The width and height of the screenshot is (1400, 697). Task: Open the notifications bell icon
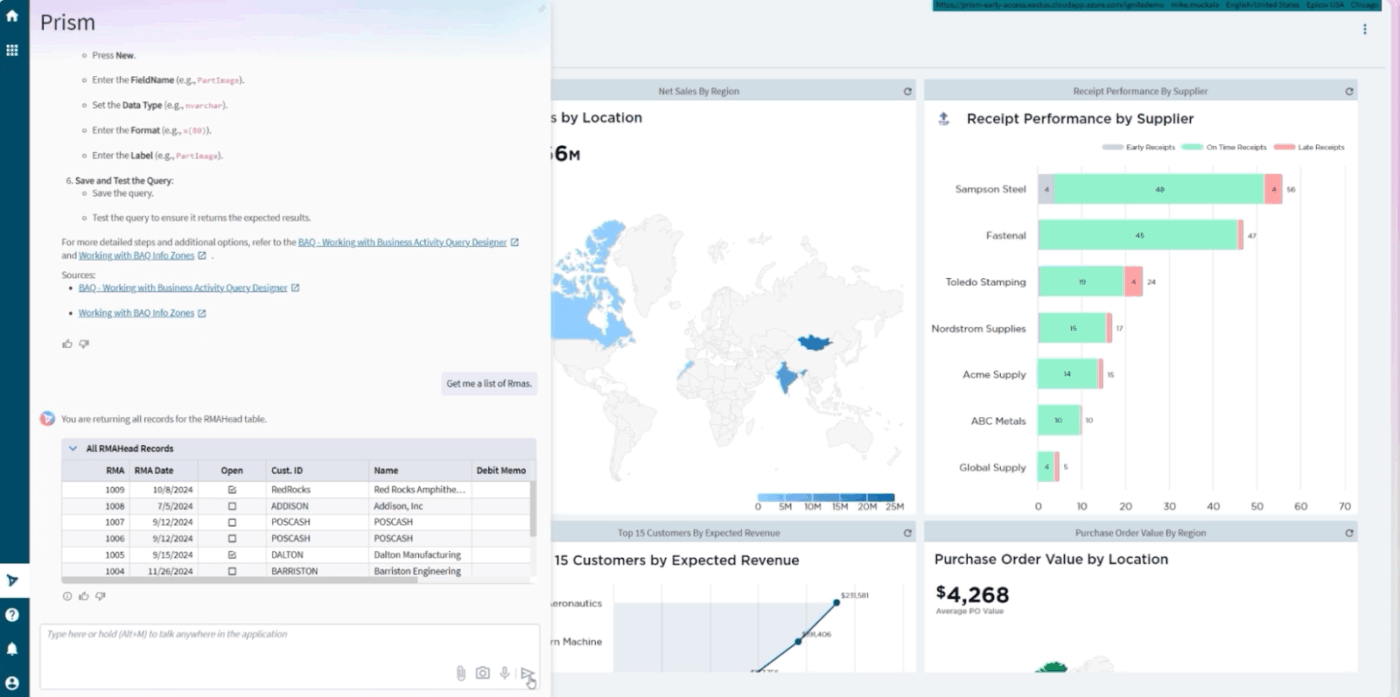(x=12, y=649)
